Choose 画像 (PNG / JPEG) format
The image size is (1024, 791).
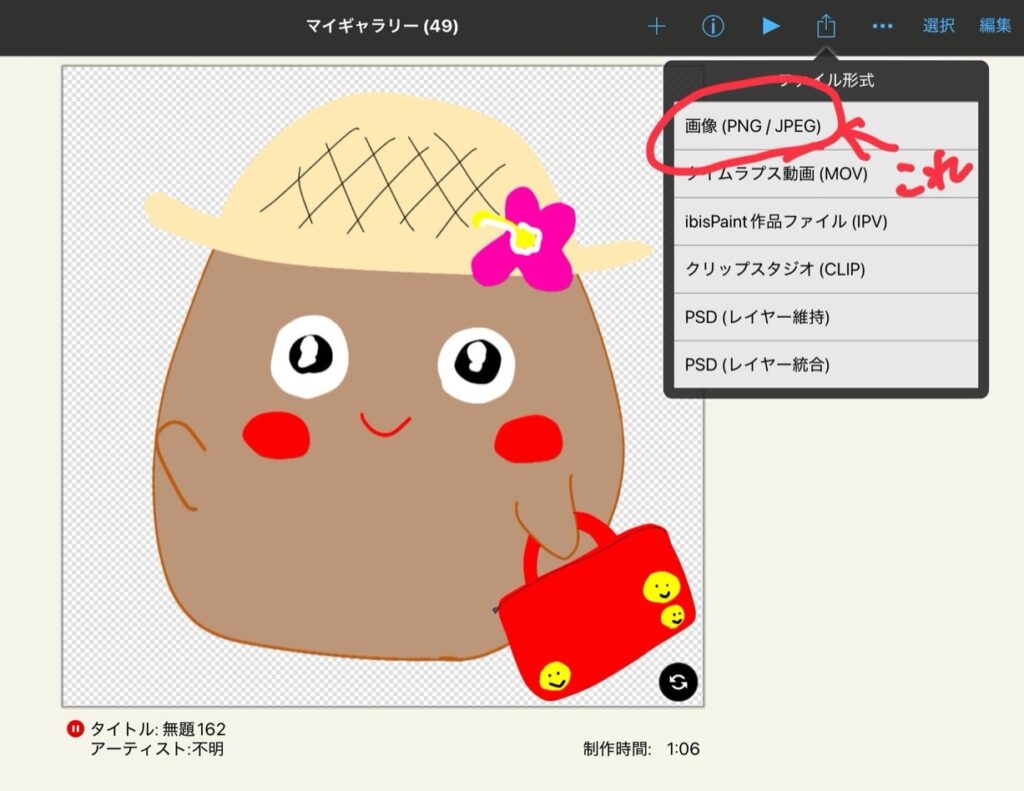(752, 126)
